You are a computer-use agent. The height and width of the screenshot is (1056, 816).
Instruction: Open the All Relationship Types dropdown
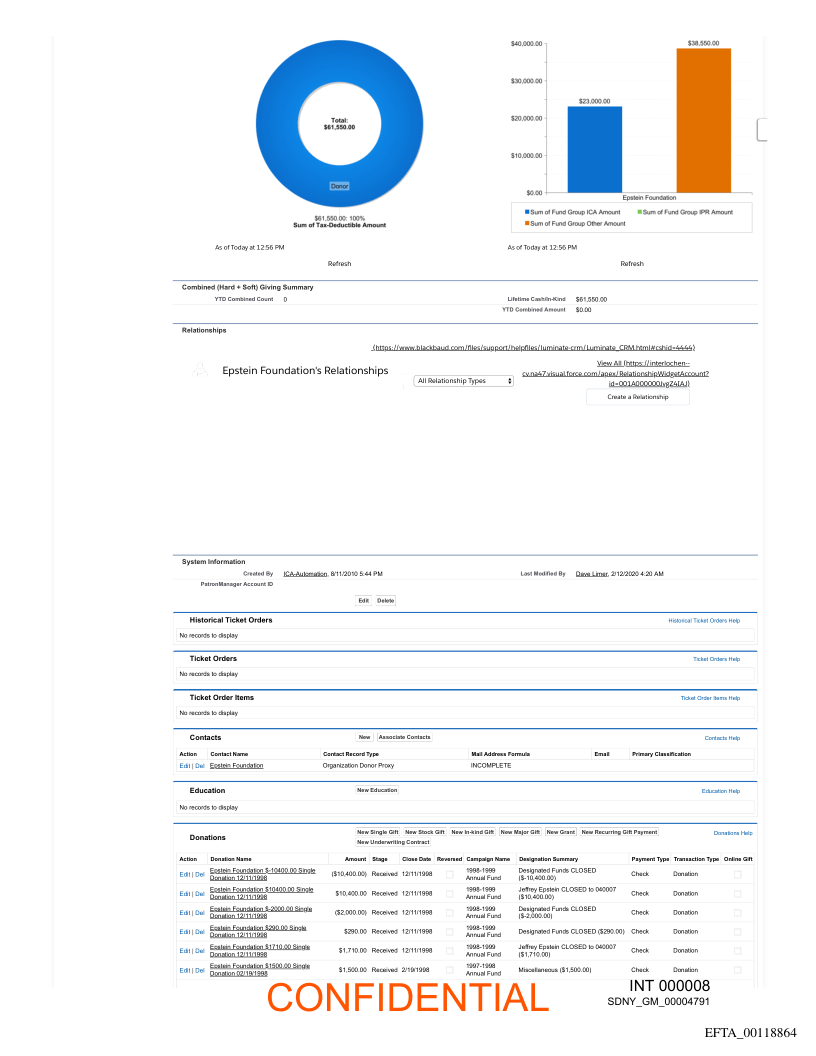point(464,381)
